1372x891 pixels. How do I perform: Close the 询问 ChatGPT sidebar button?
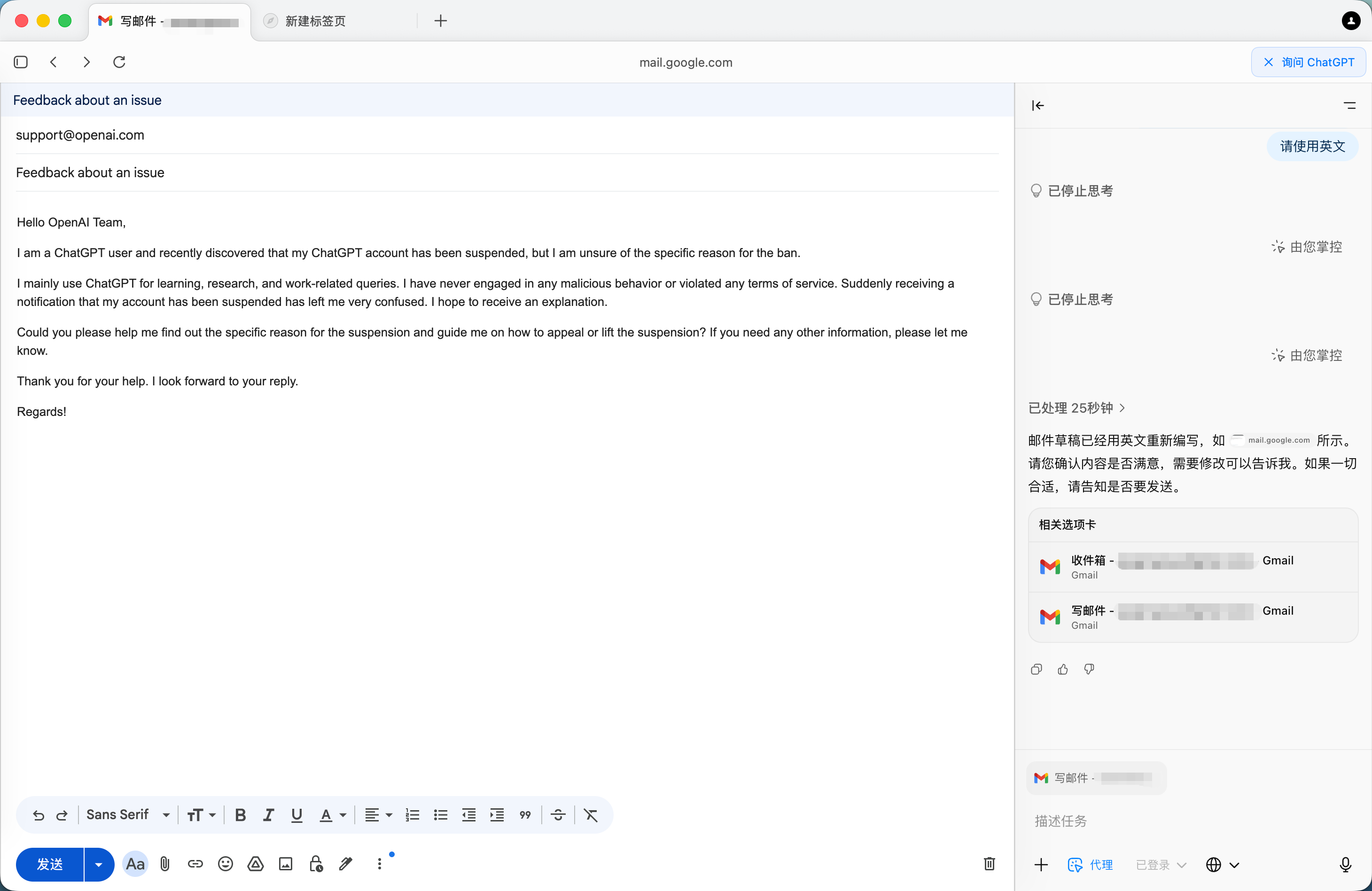click(1308, 63)
